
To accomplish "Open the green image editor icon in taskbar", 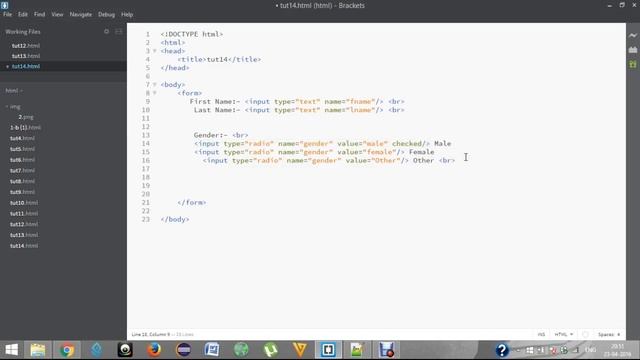I will (357, 350).
